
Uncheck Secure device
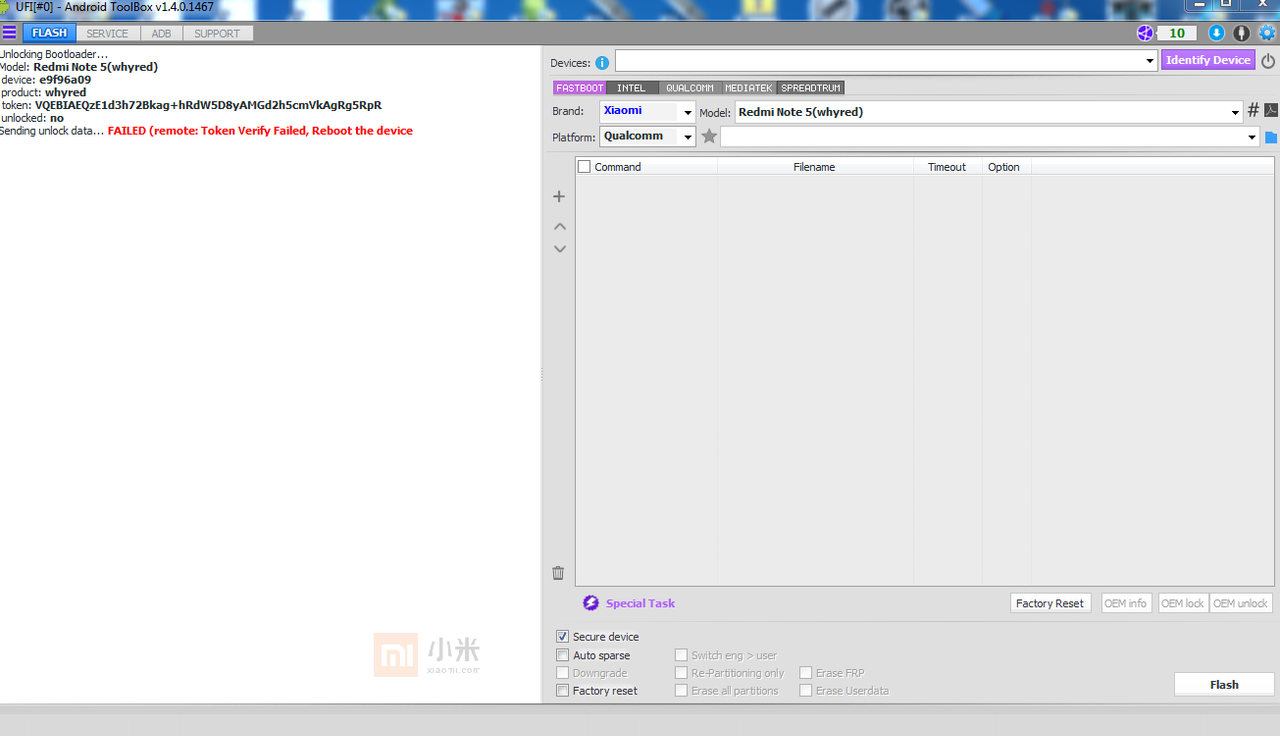pyautogui.click(x=563, y=636)
